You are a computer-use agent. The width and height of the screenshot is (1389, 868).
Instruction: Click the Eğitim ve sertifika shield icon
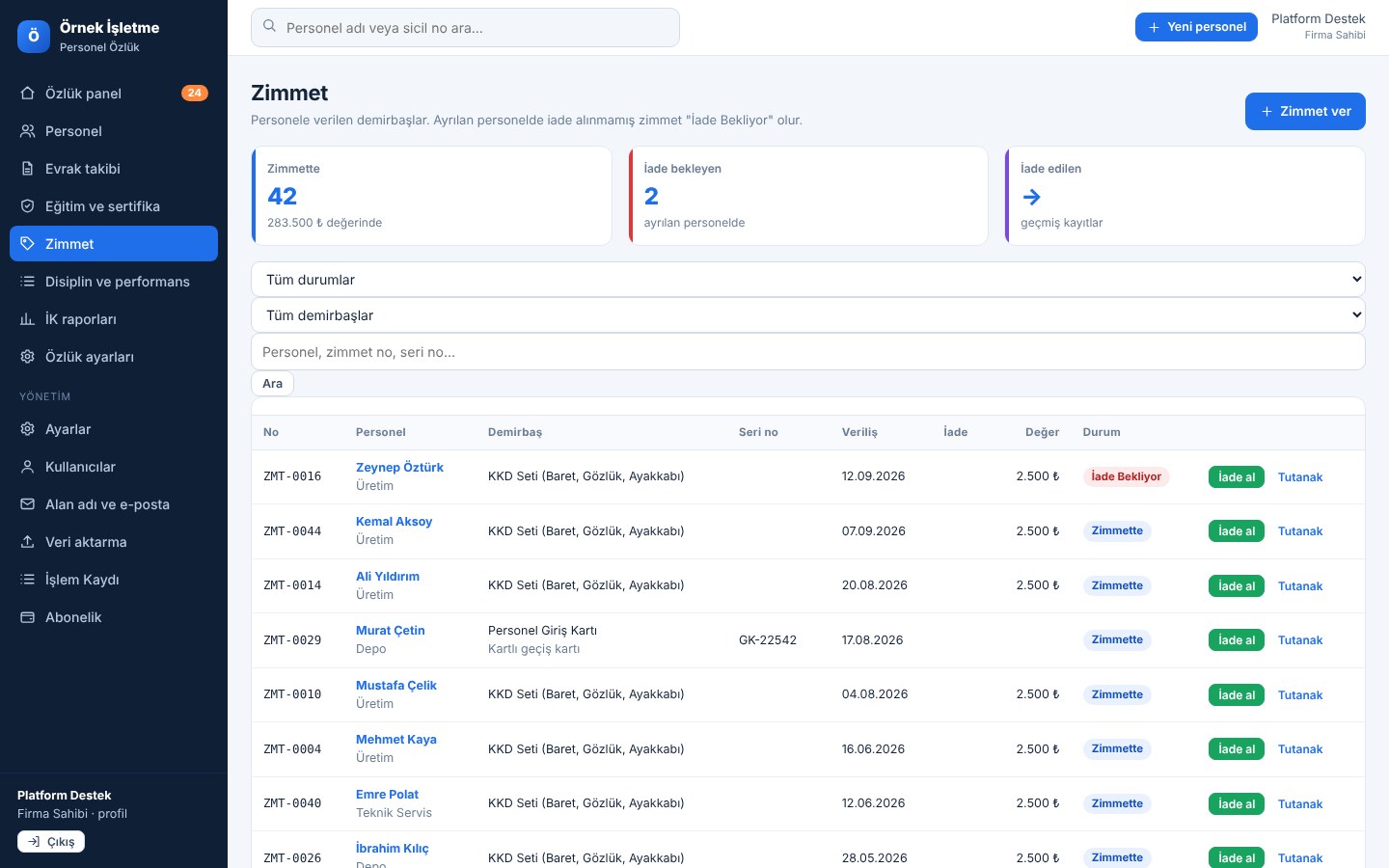pos(28,206)
